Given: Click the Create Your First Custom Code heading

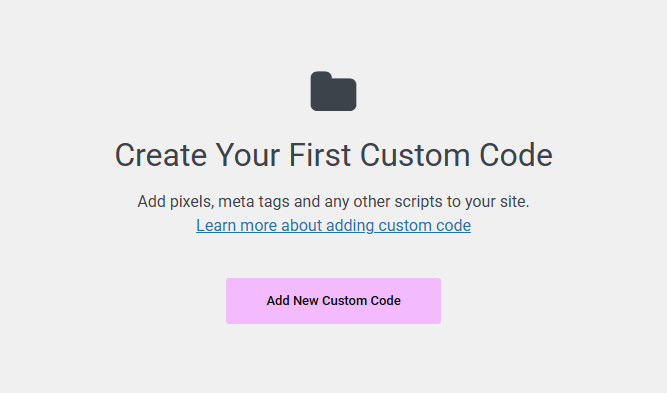Looking at the screenshot, I should 334,155.
